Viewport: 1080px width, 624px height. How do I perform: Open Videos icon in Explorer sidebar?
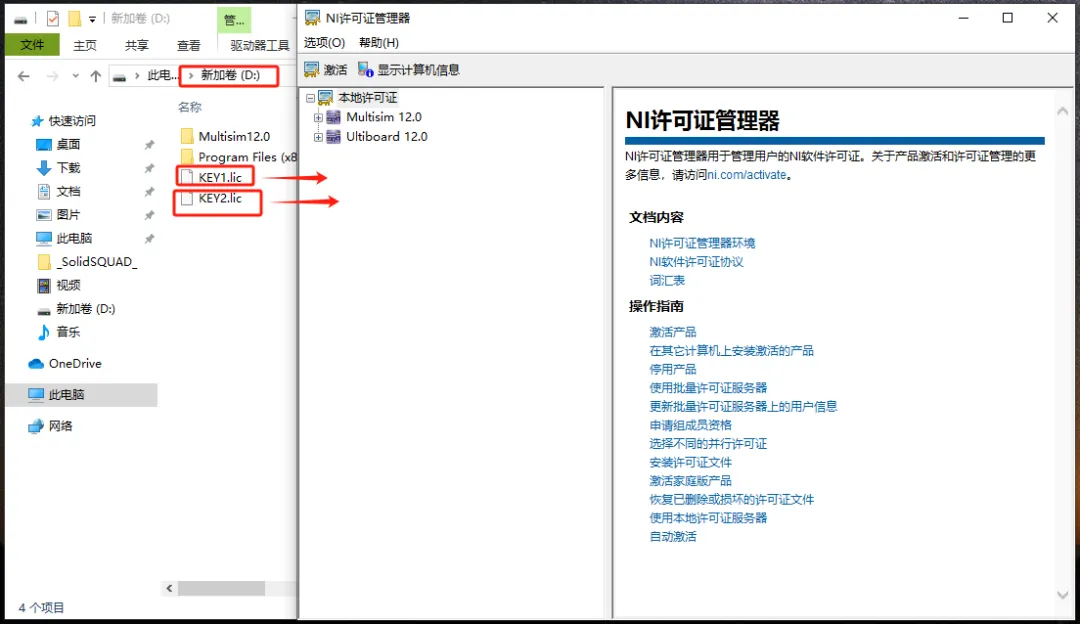tap(43, 285)
